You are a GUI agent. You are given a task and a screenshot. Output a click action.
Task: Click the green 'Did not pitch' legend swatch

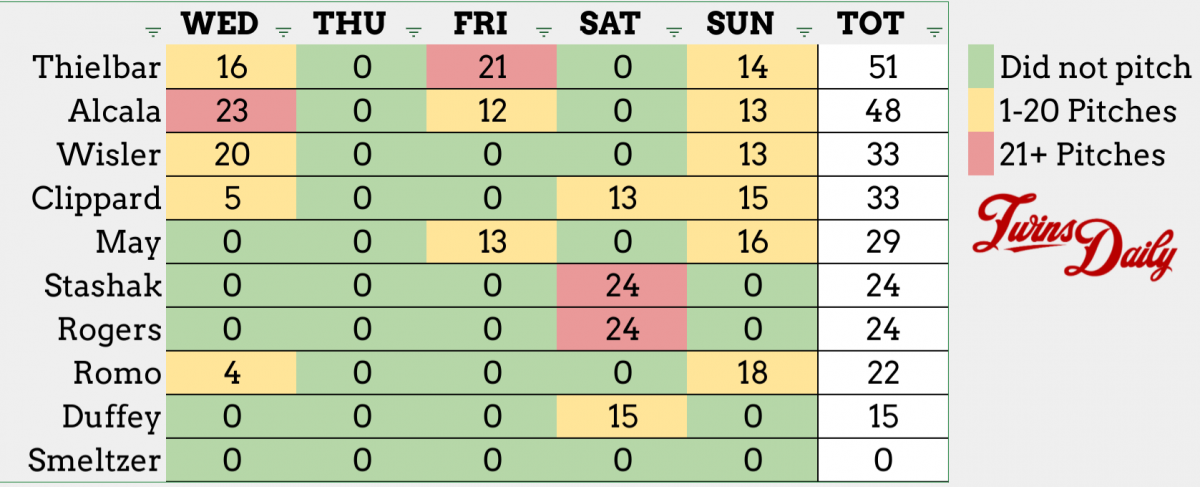(980, 68)
